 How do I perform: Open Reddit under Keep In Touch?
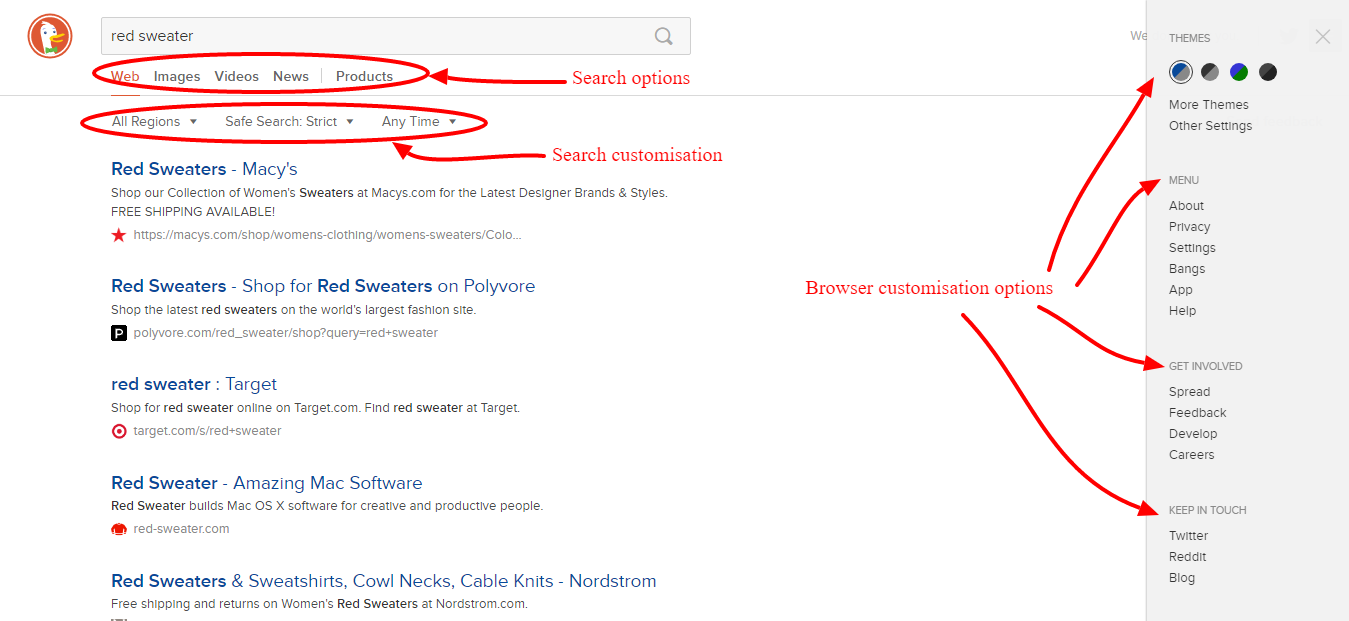(x=1188, y=557)
